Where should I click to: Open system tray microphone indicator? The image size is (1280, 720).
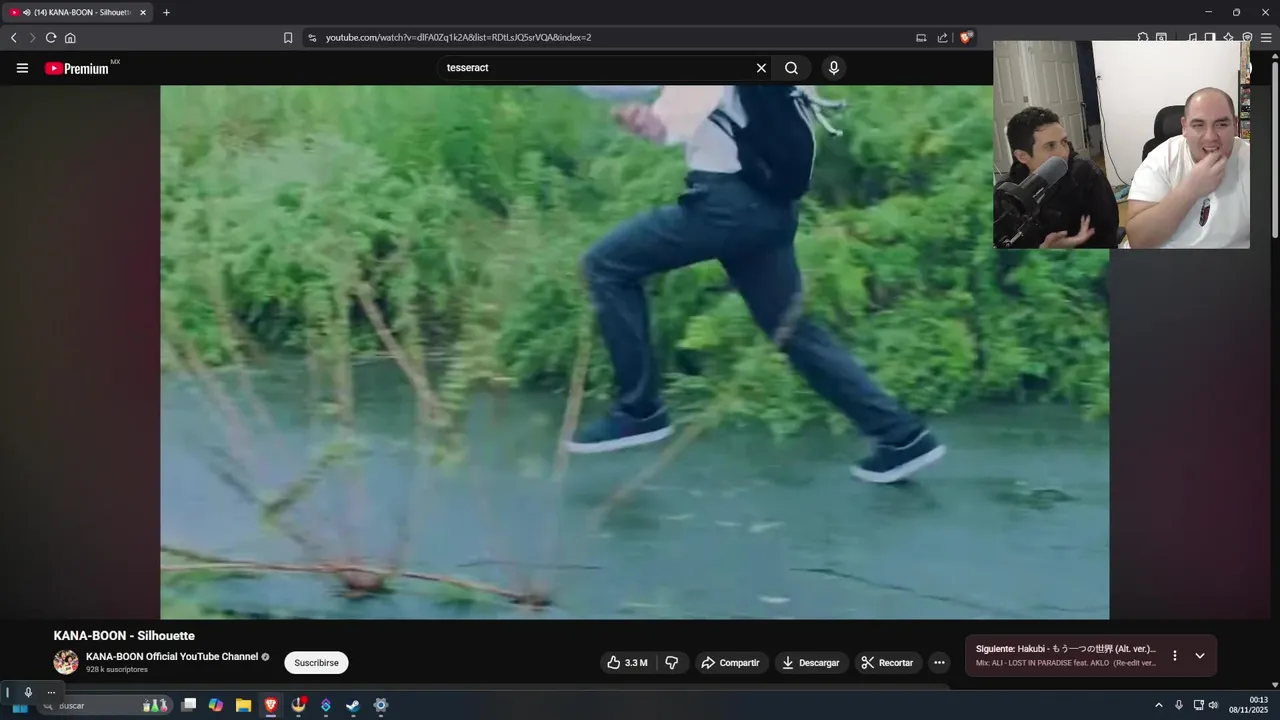click(1179, 705)
